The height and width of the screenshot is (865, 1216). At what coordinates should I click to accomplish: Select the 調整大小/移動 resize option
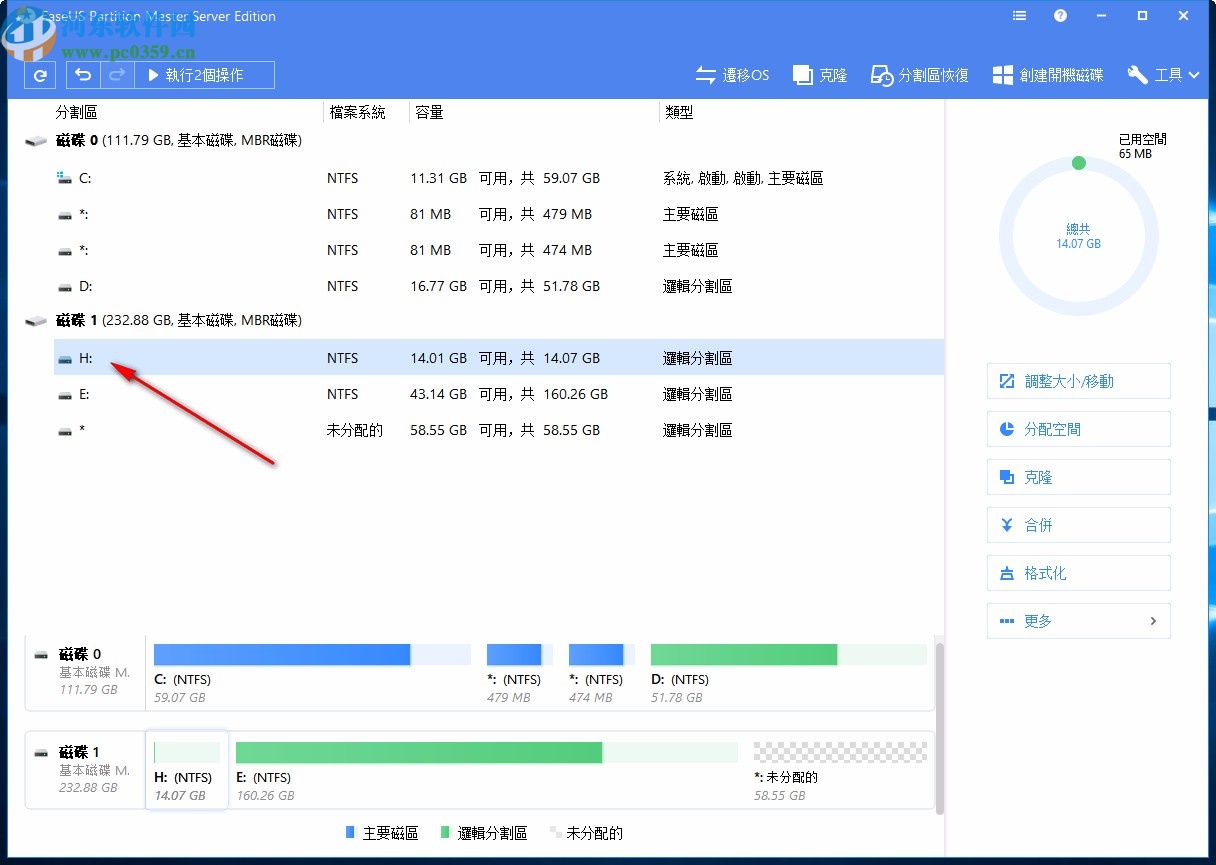1078,381
